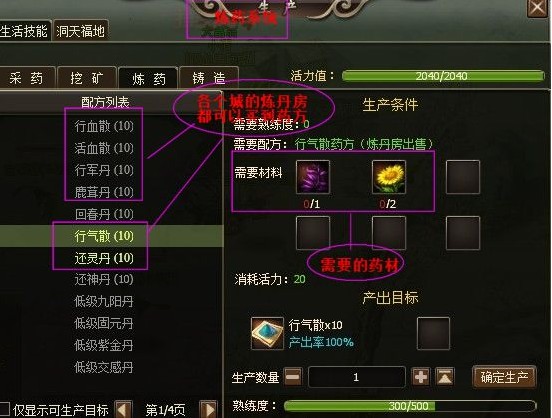
Task: Select the 回春丹 recipe in list
Action: click(x=104, y=214)
